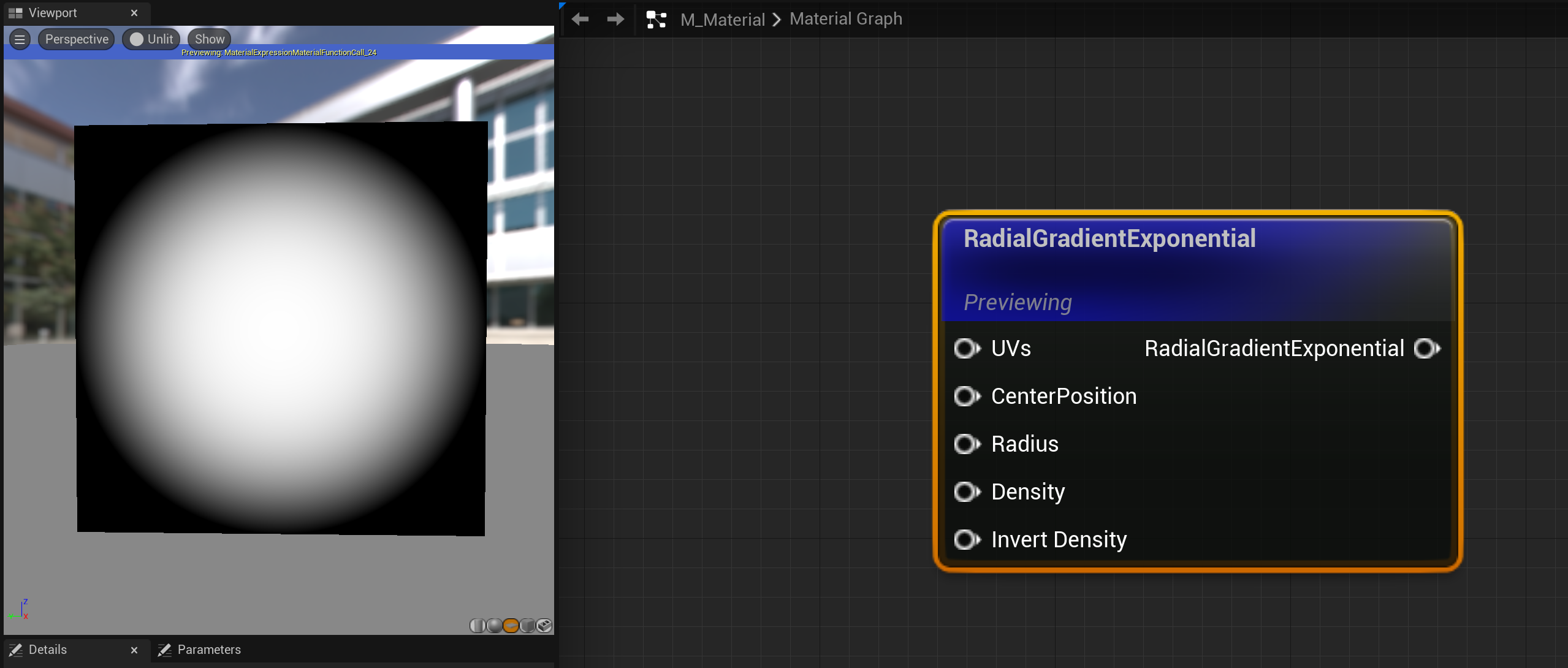Select the RadialGradientExponential node title

(x=1109, y=238)
